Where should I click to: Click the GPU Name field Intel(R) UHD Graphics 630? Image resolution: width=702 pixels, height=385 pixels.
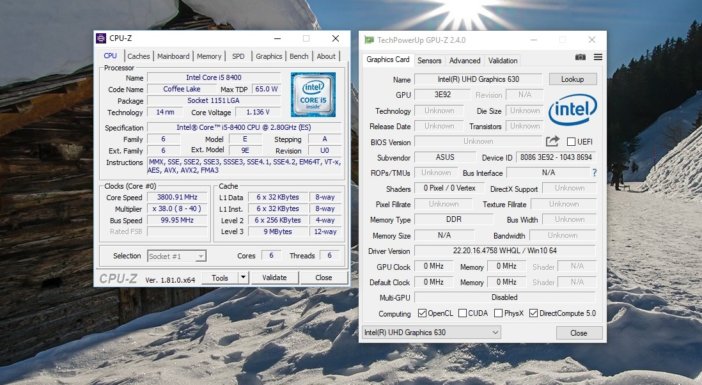pyautogui.click(x=478, y=79)
